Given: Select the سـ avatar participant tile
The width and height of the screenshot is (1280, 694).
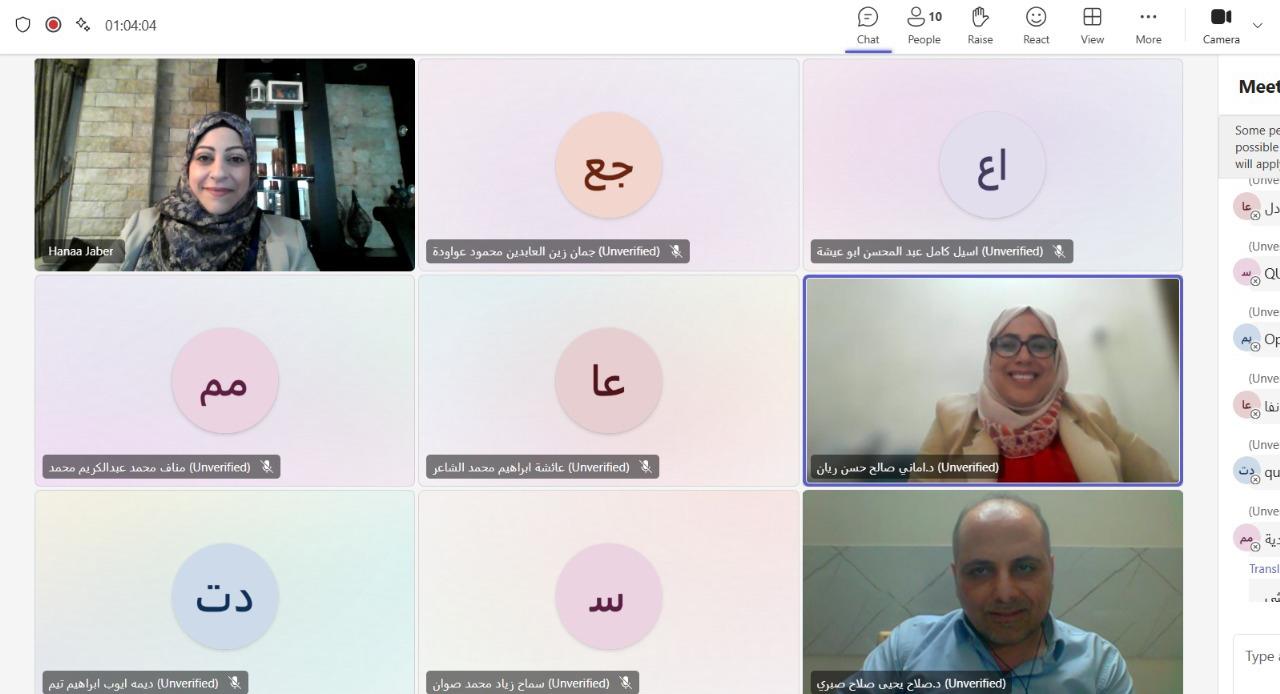Looking at the screenshot, I should 608,592.
